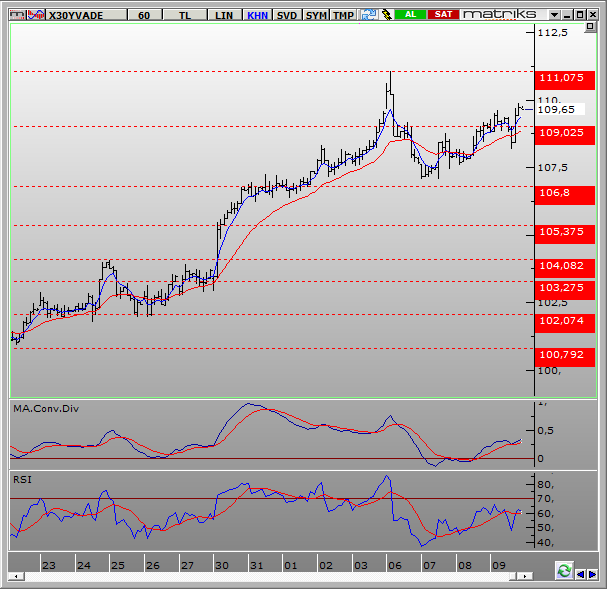Viewport: 607px width, 589px height.
Task: Click the date 23 on the time axis
Action: (49, 566)
